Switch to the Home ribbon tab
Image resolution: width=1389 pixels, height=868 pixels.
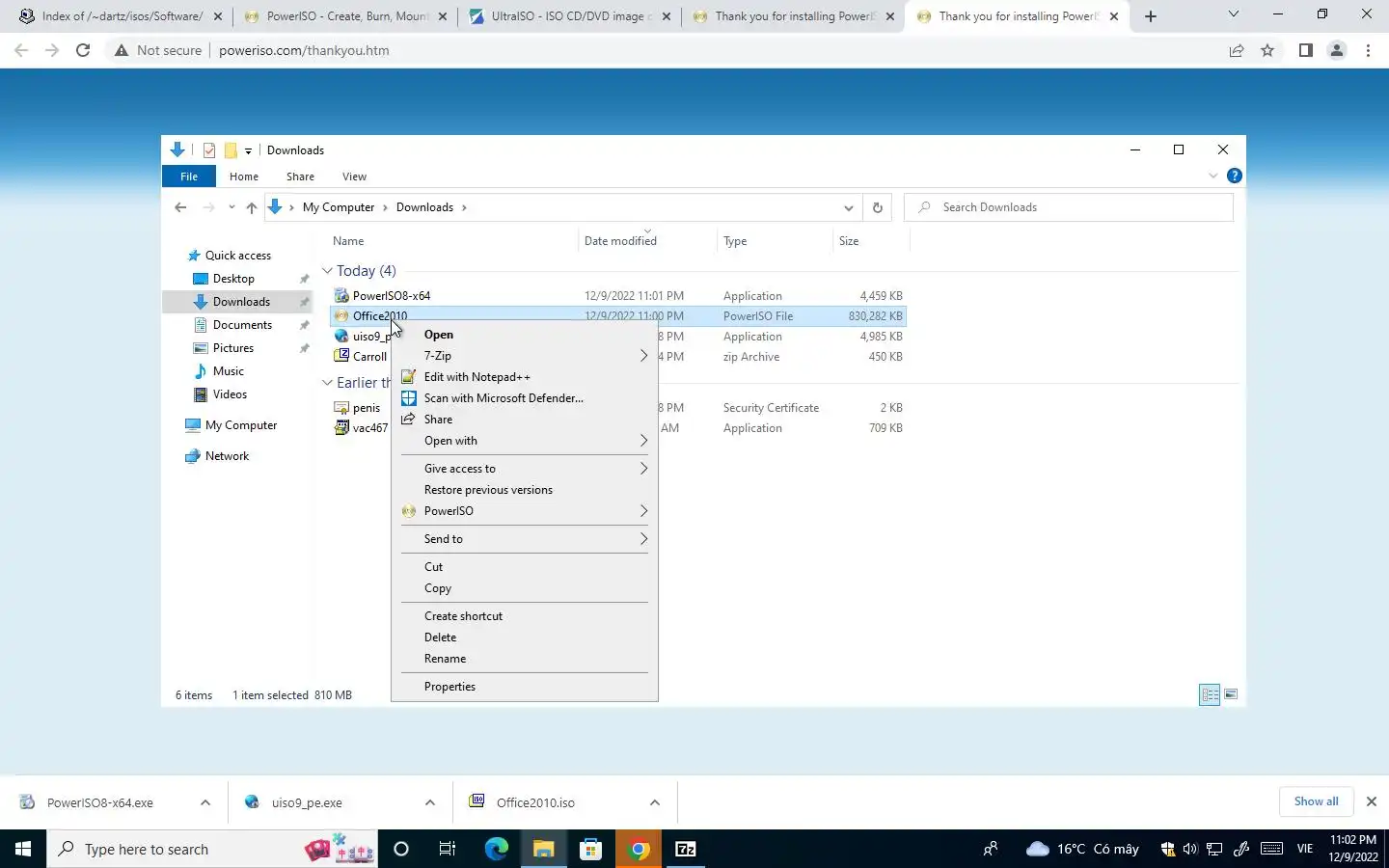(x=244, y=176)
